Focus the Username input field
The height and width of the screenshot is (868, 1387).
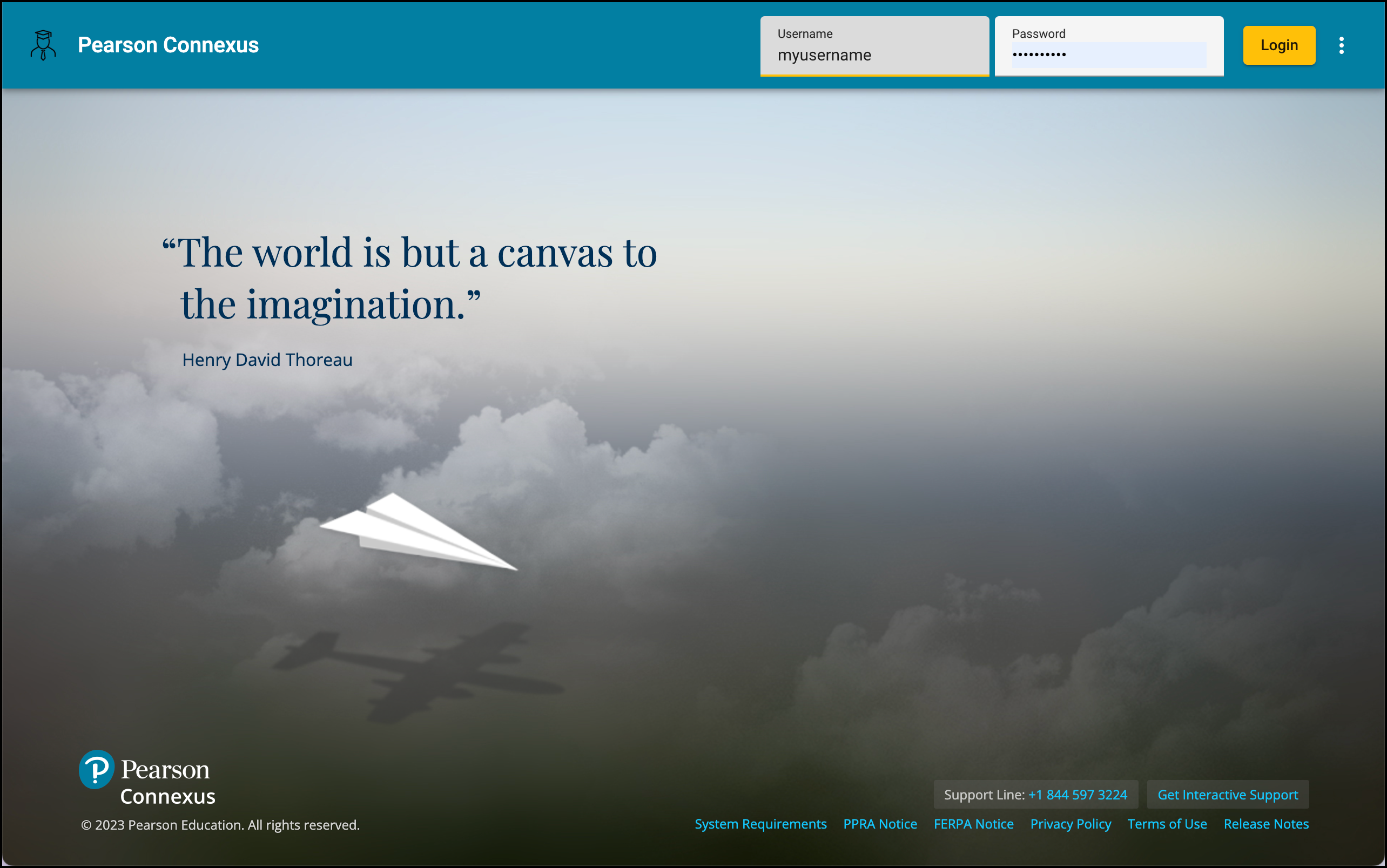pos(874,46)
